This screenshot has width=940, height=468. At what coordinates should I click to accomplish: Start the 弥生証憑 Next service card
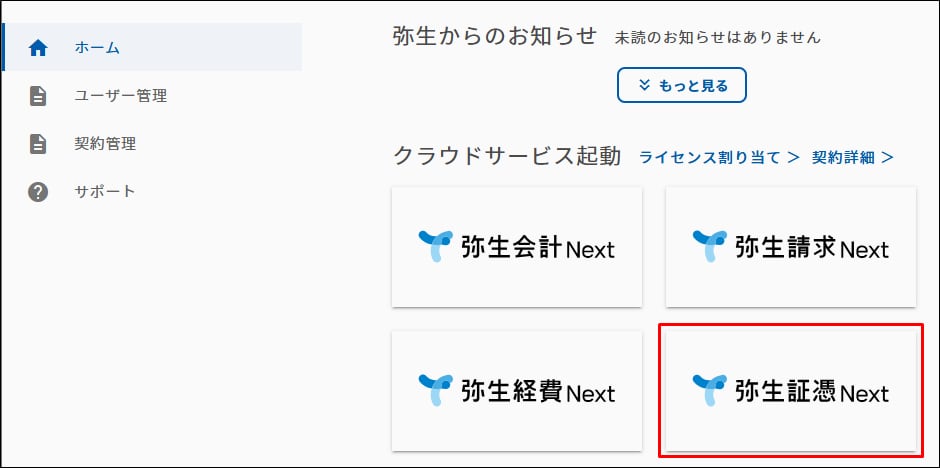[791, 391]
